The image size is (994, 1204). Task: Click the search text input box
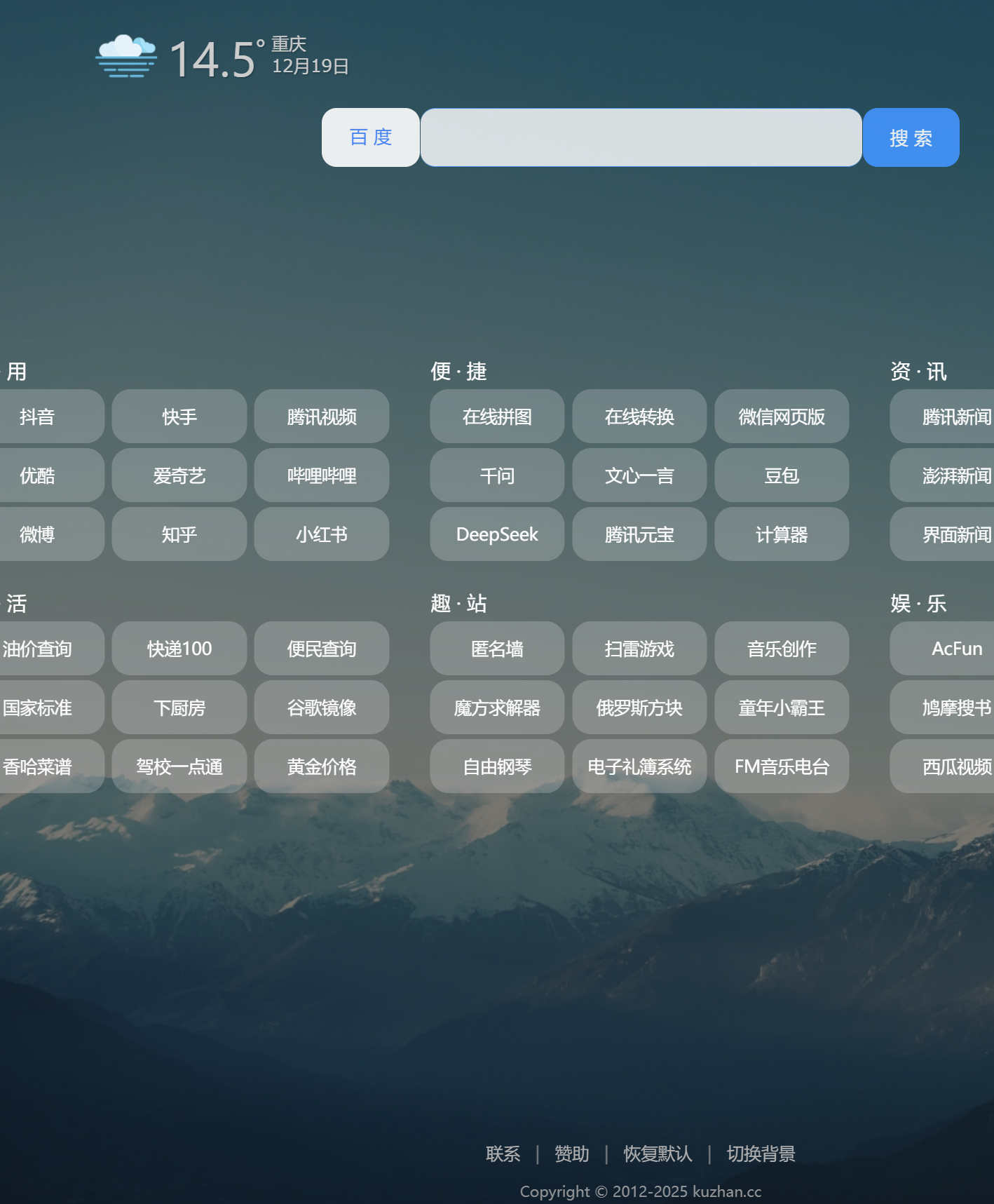pos(641,137)
